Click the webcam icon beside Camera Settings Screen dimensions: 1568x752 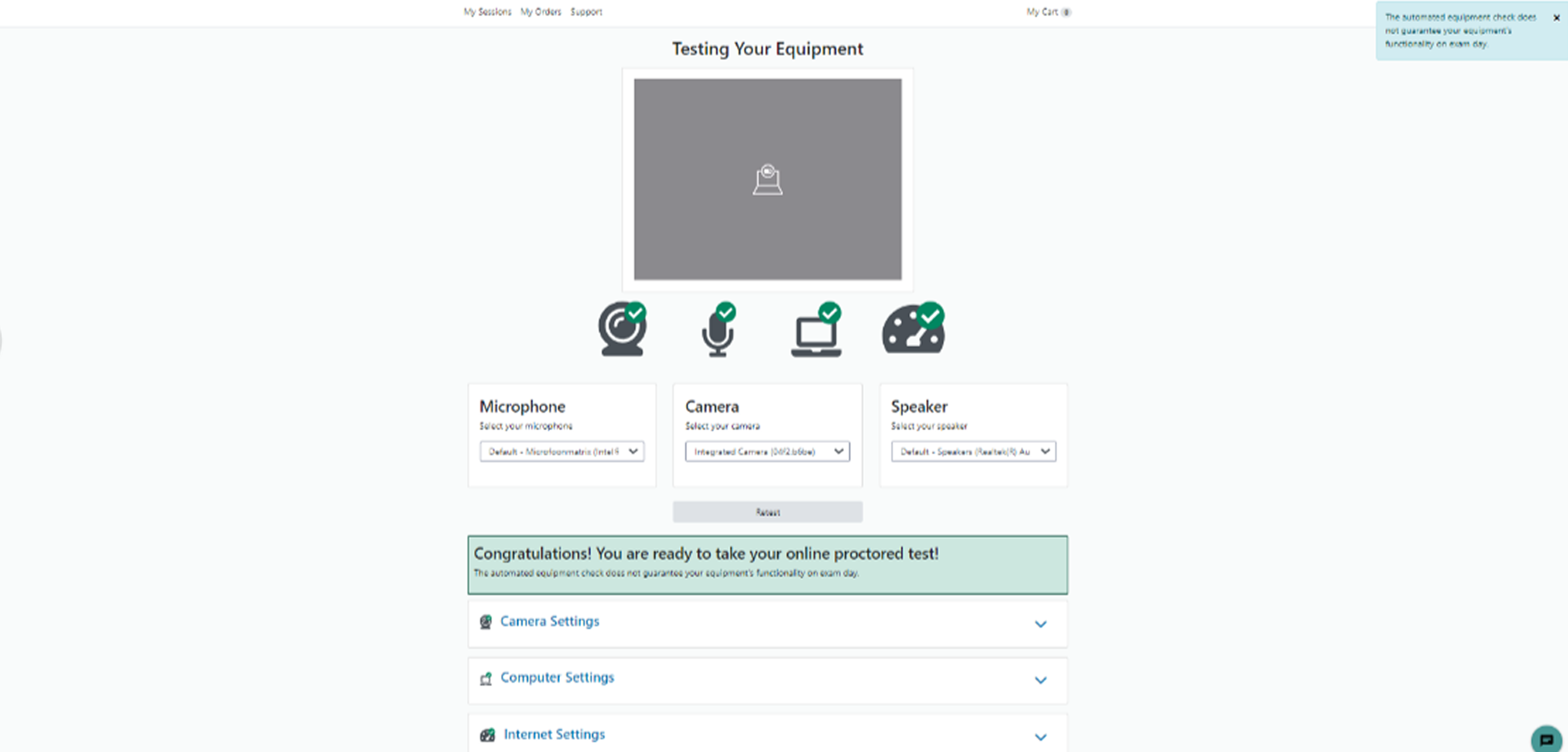click(486, 622)
